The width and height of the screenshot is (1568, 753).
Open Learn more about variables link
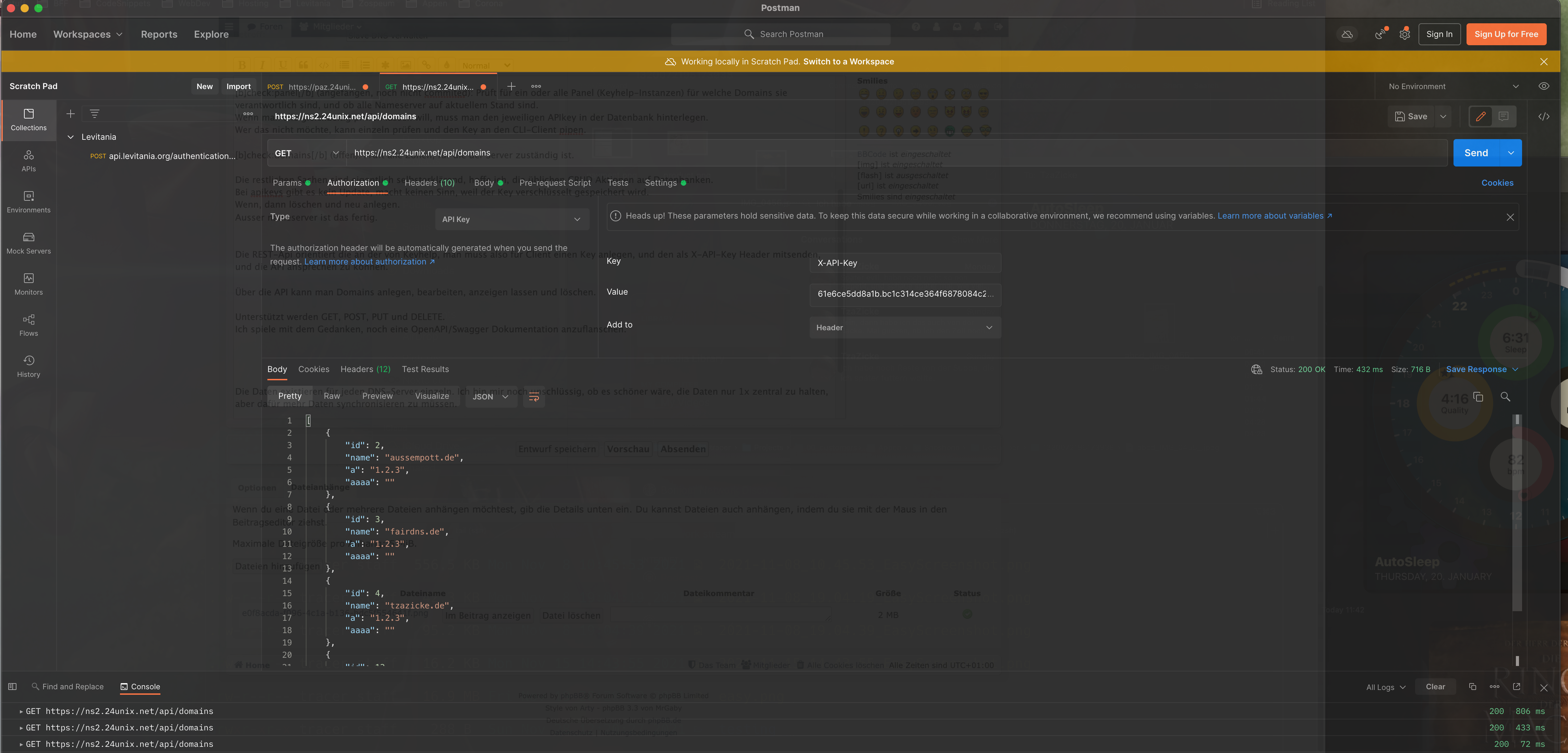tap(1270, 216)
